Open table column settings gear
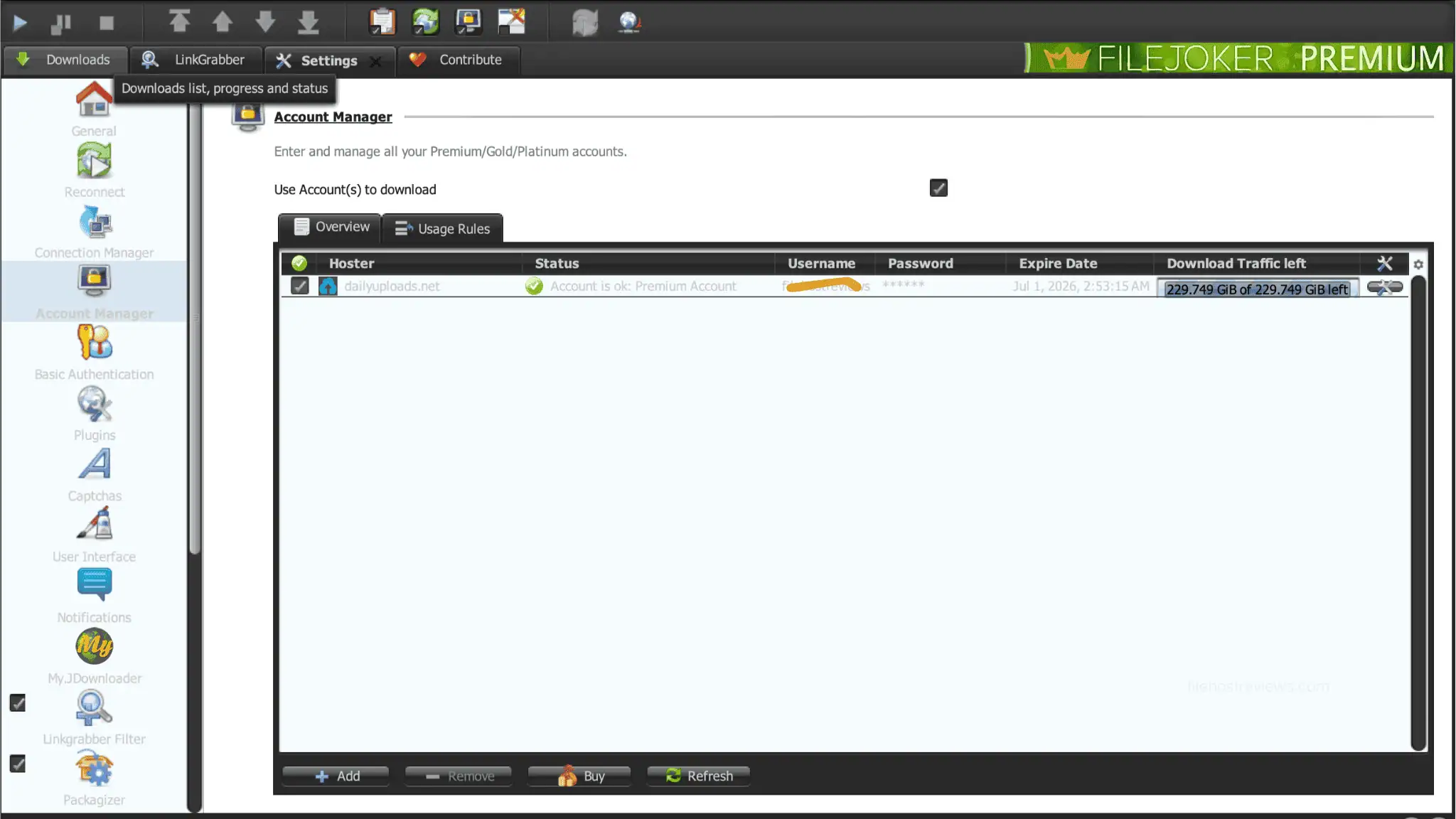 (1418, 264)
